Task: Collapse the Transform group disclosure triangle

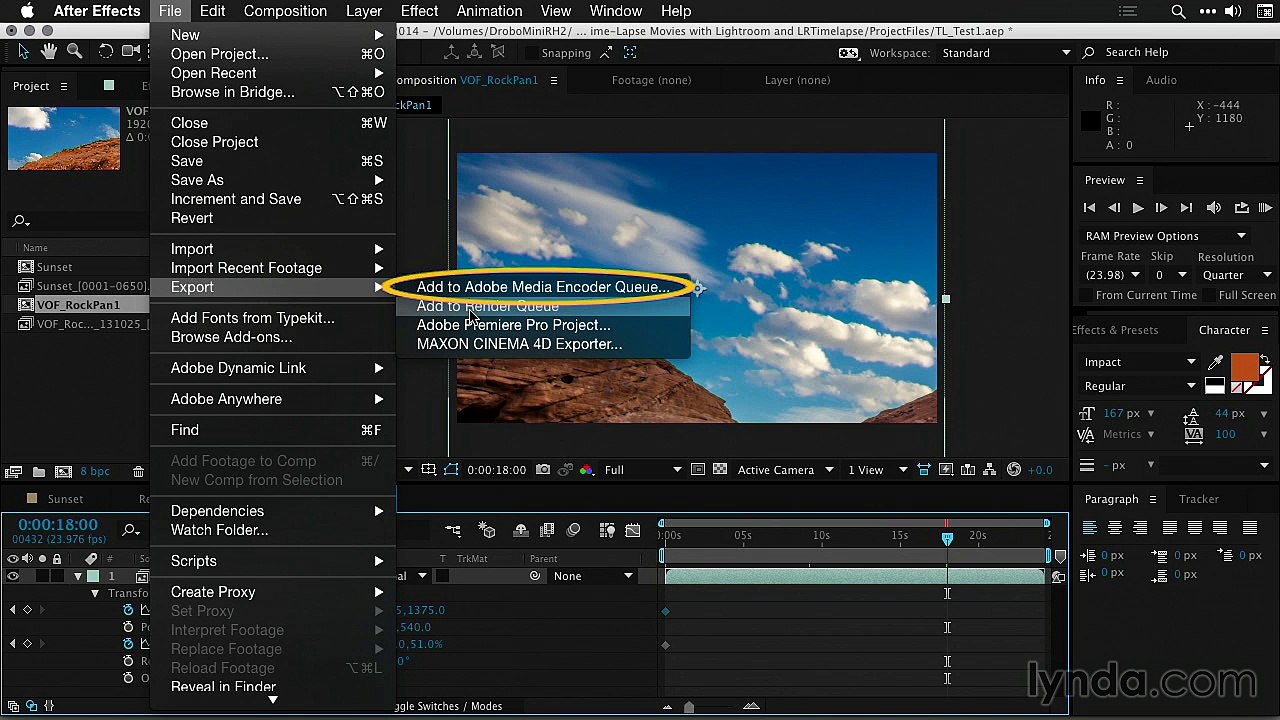Action: pyautogui.click(x=95, y=593)
